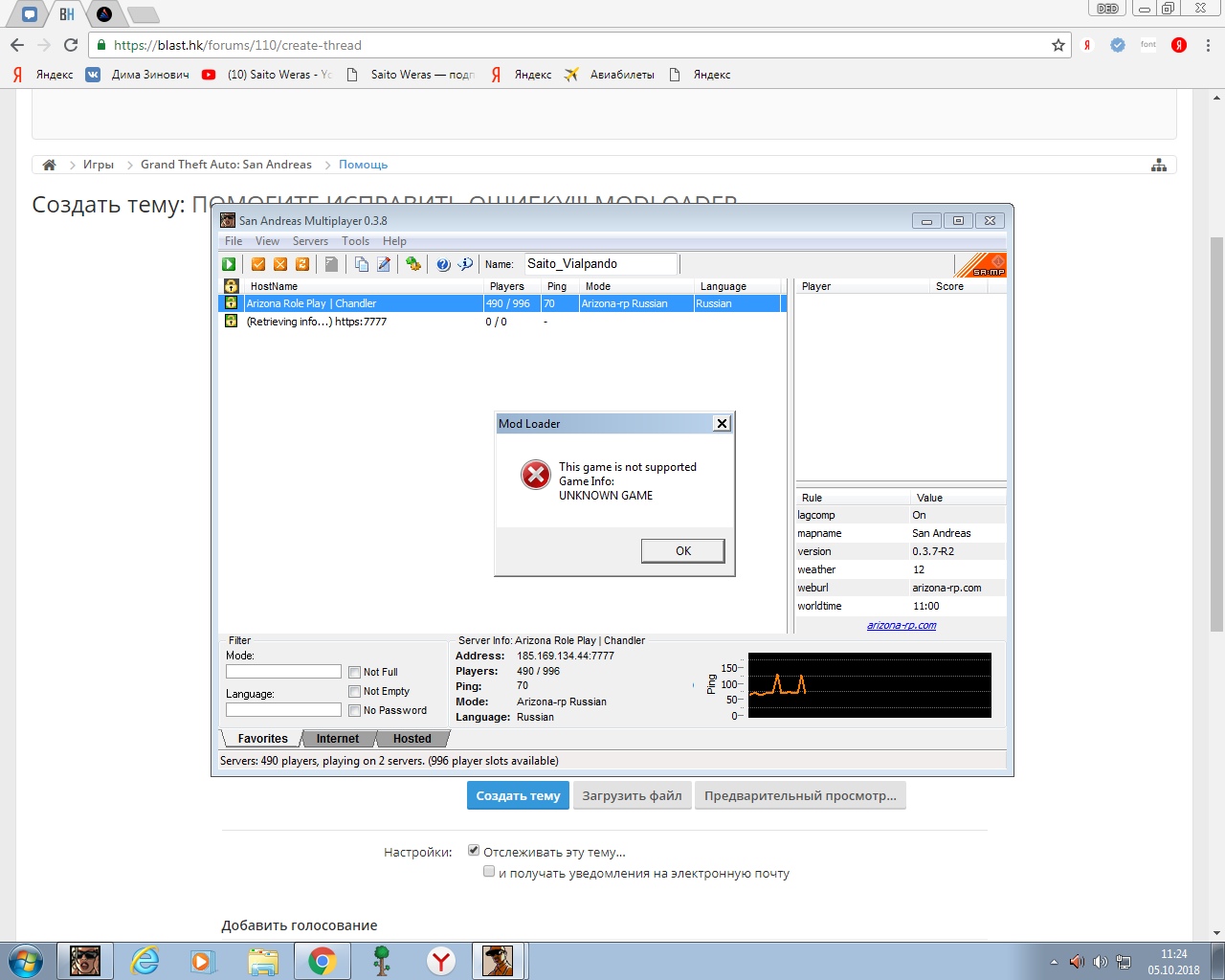The image size is (1225, 980).
Task: Uncheck 'Отслеживать эту тему' checkbox
Action: [474, 850]
